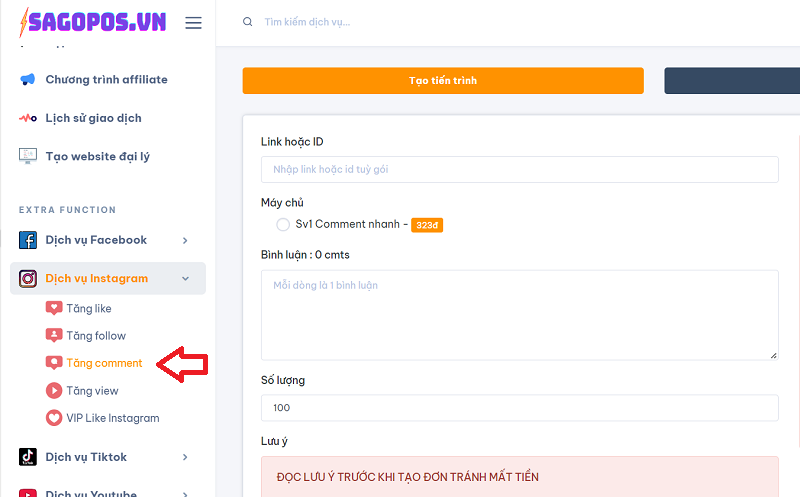This screenshot has width=800, height=497.
Task: Go to Tăng view service
Action: tap(92, 391)
